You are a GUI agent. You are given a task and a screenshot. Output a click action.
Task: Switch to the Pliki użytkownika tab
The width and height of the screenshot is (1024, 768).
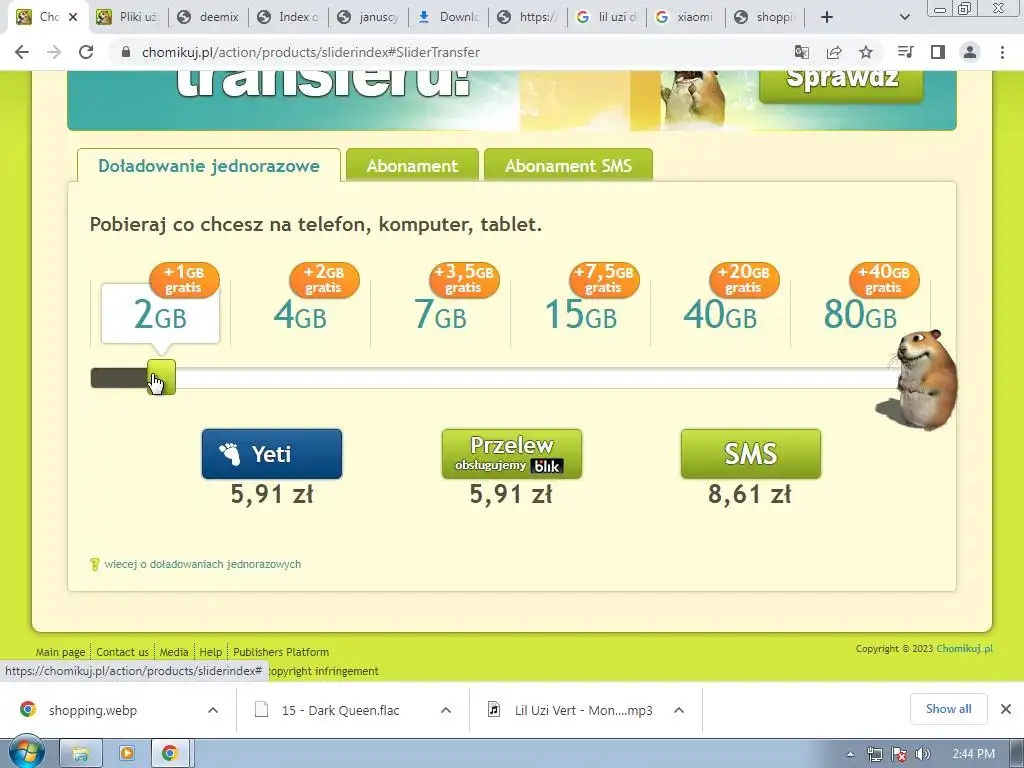pyautogui.click(x=127, y=17)
